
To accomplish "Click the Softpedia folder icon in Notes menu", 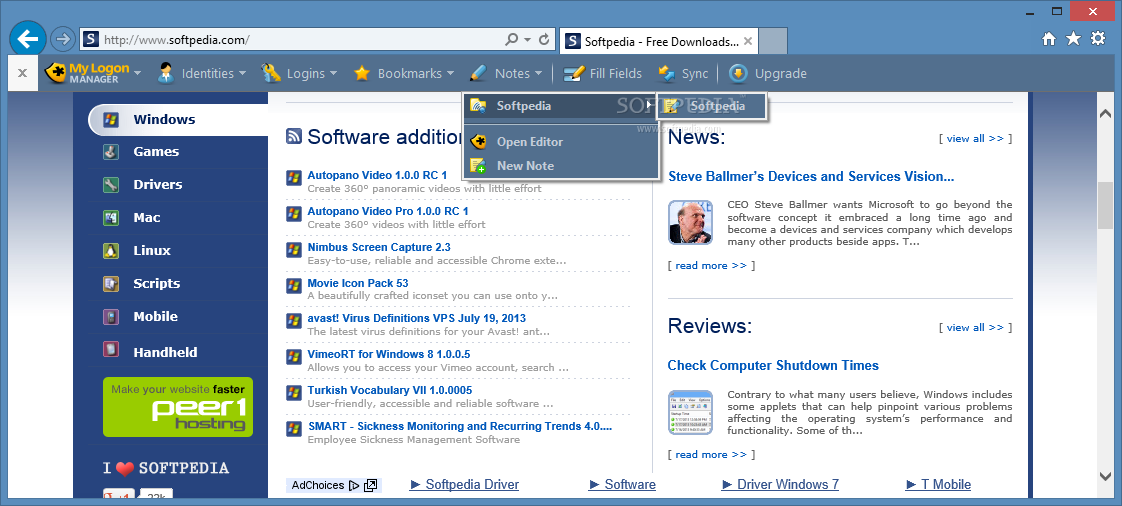I will (478, 106).
